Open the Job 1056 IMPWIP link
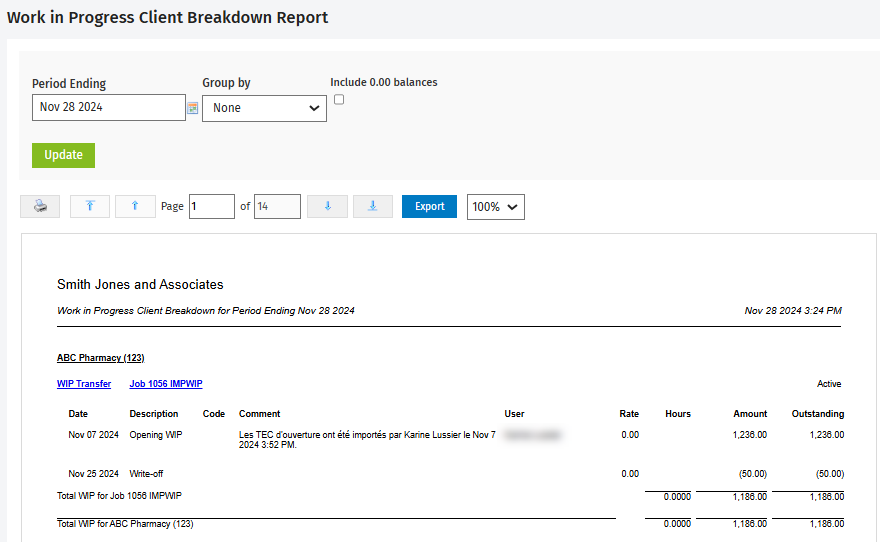The height and width of the screenshot is (542, 880). click(166, 384)
